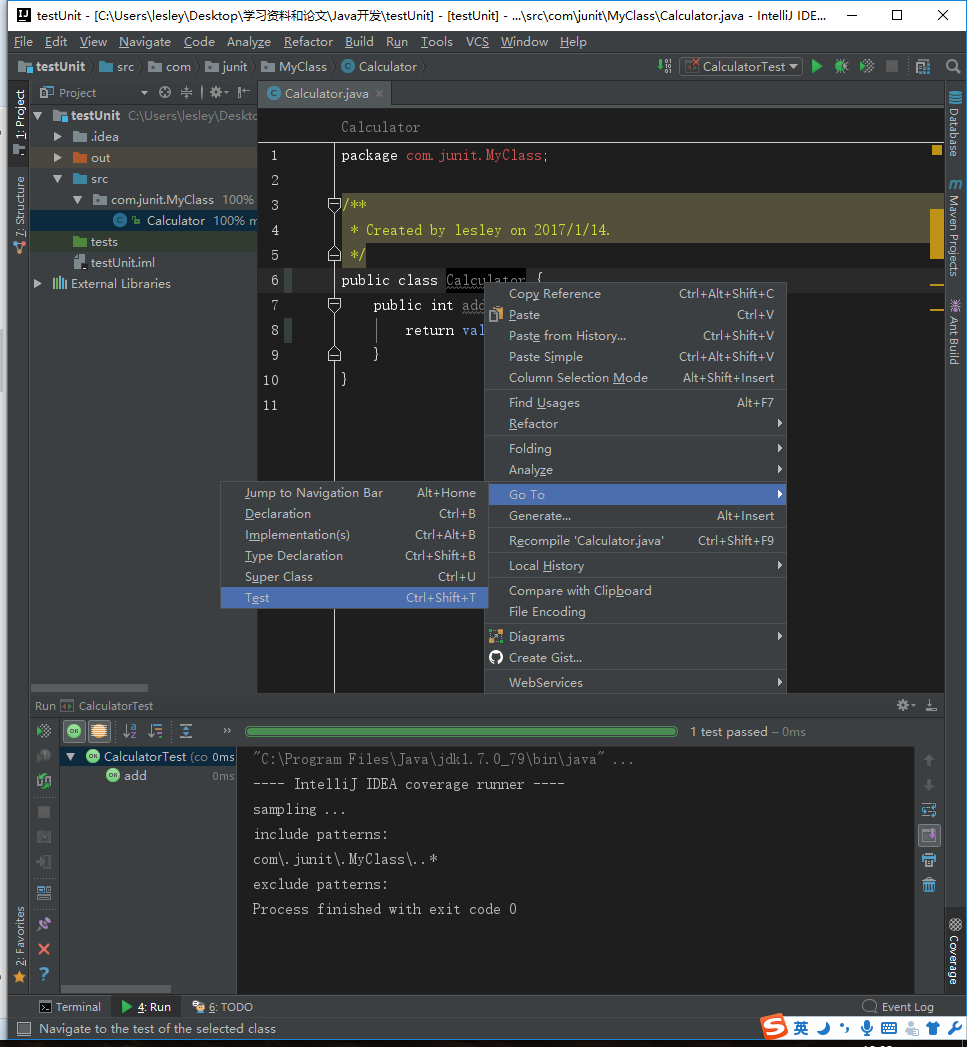This screenshot has height=1047, width=967.
Task: Collapse the src folder
Action: point(57,178)
